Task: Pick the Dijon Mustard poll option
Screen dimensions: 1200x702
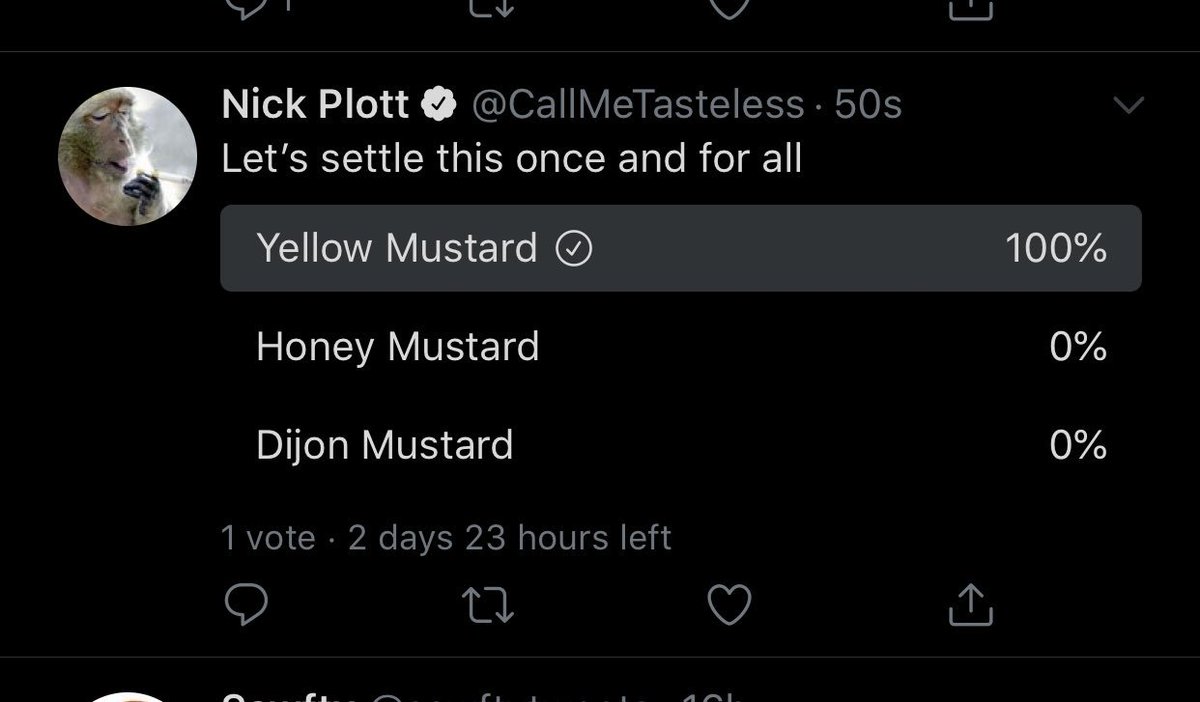Action: pos(680,444)
